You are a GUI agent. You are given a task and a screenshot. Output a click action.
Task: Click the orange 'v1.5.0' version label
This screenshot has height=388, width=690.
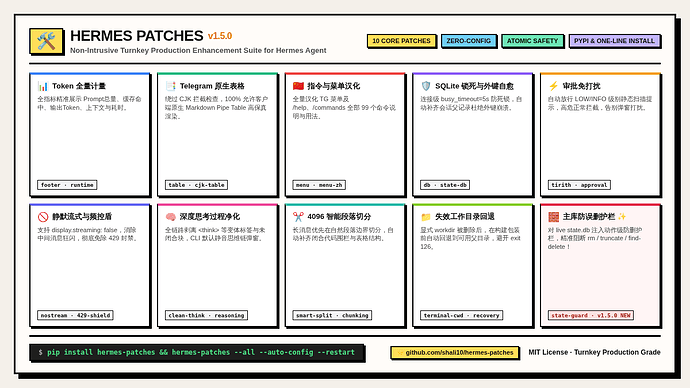click(x=220, y=36)
